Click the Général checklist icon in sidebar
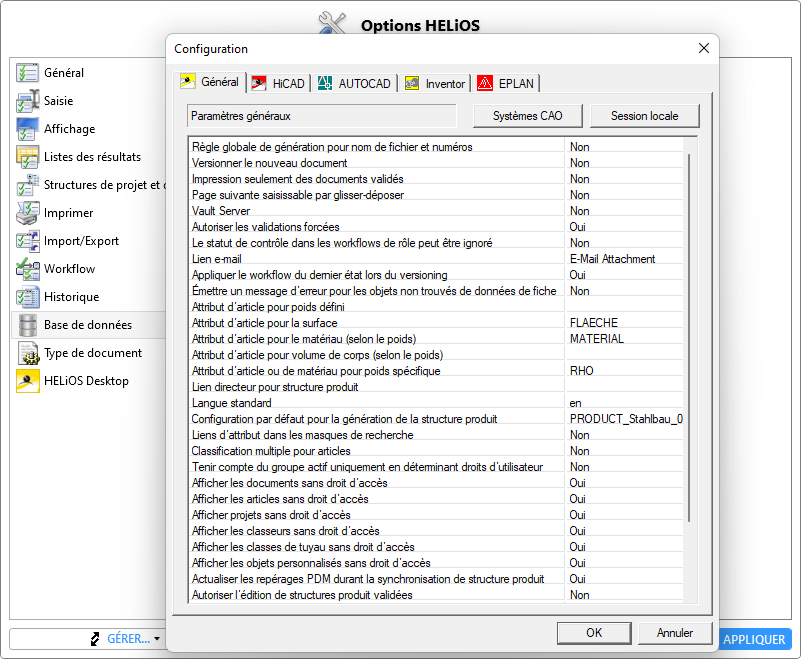801x659 pixels. 28,73
